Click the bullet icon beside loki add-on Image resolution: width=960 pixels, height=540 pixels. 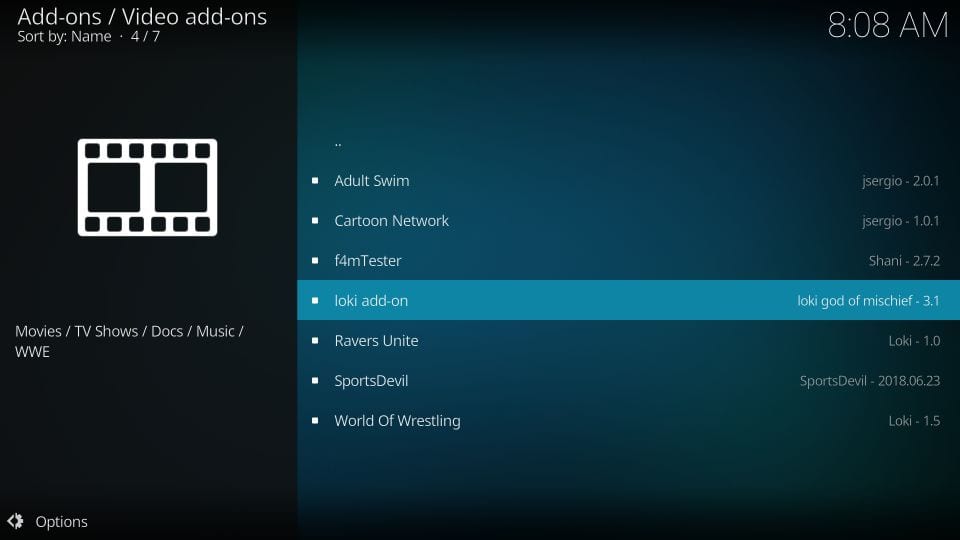(315, 300)
